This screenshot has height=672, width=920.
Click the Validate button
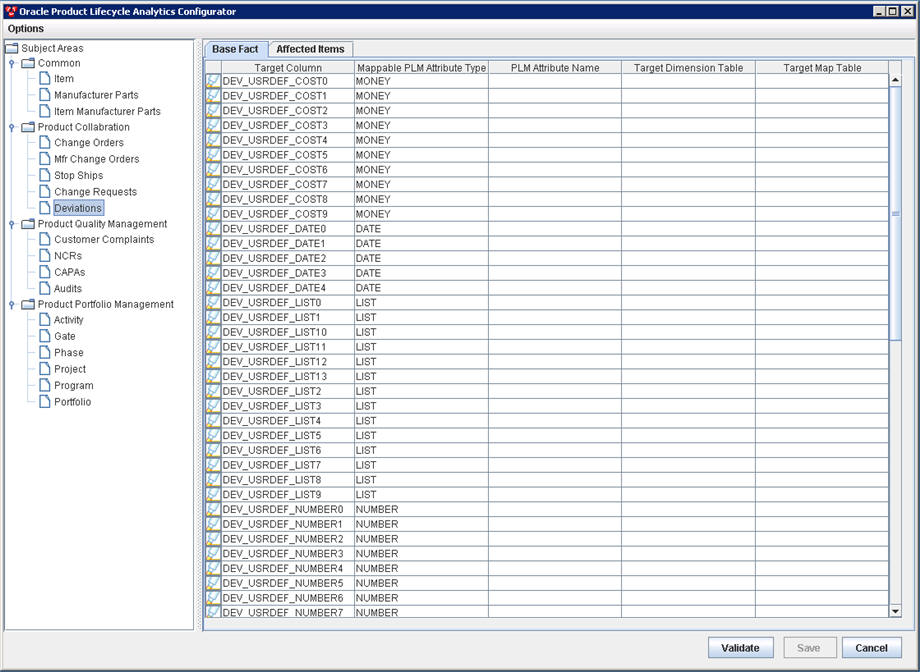click(740, 648)
